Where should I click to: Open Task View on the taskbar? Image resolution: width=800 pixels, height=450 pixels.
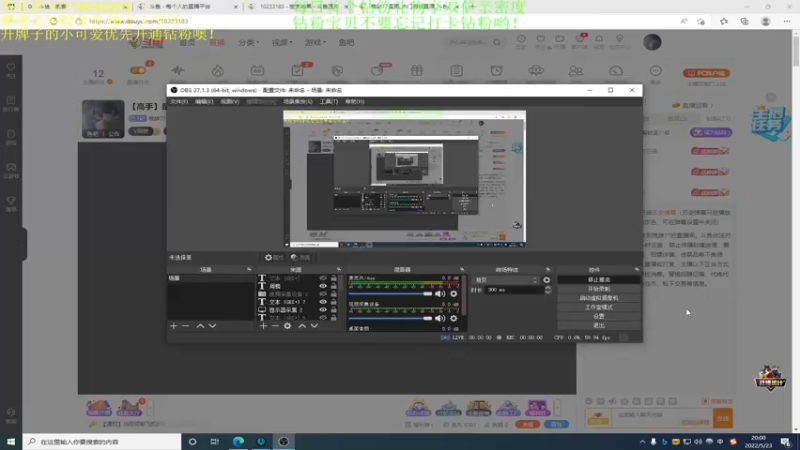pyautogui.click(x=215, y=441)
